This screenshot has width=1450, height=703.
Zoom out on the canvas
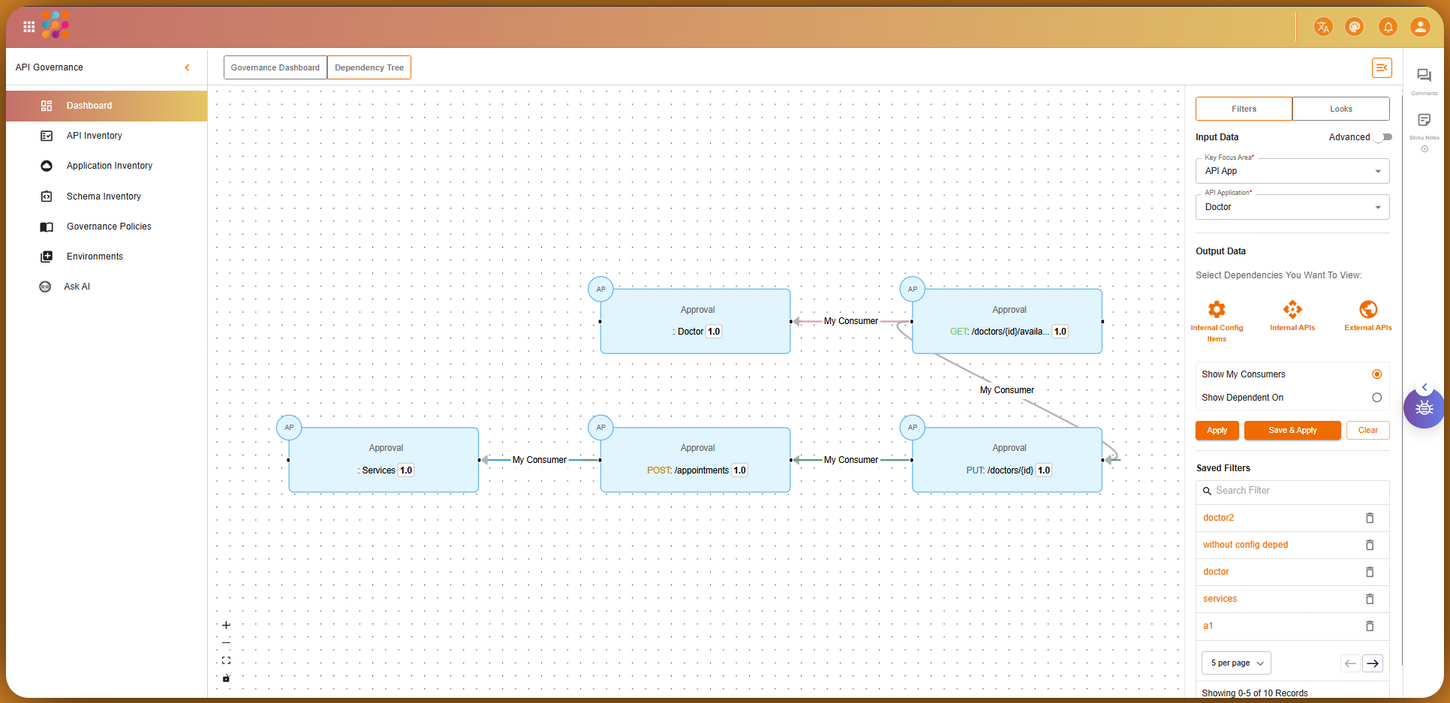coord(226,642)
